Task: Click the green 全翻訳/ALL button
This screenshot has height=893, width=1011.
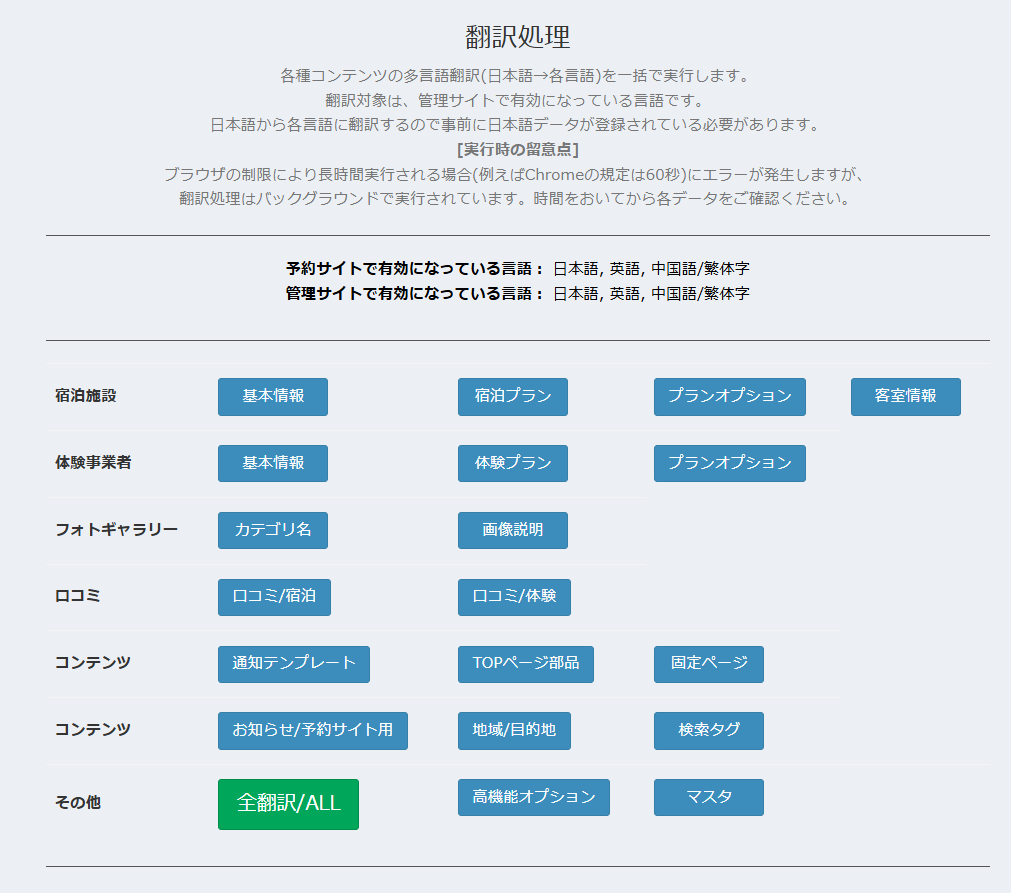Action: pos(287,804)
